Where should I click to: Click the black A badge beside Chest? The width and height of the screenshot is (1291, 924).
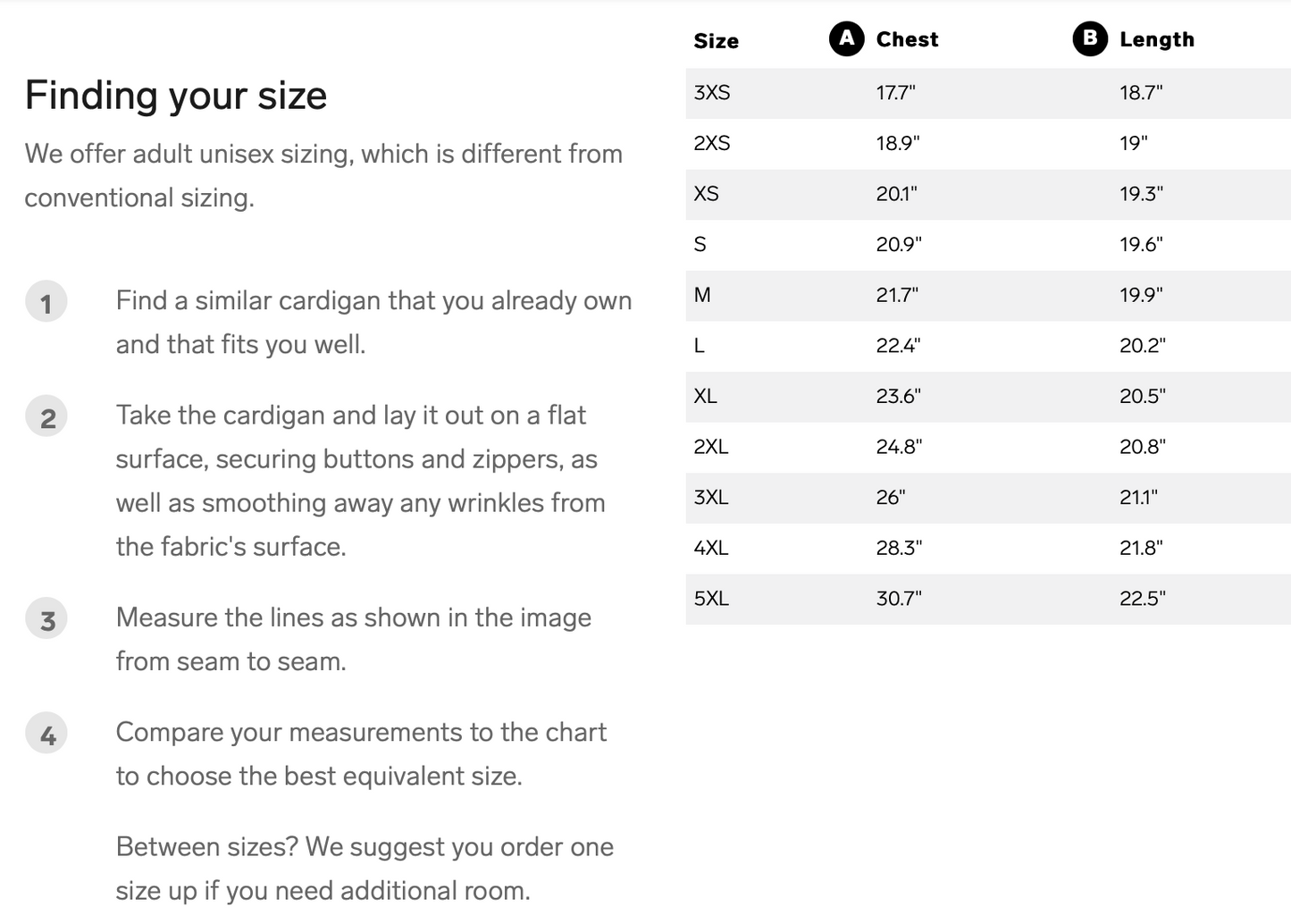(846, 38)
